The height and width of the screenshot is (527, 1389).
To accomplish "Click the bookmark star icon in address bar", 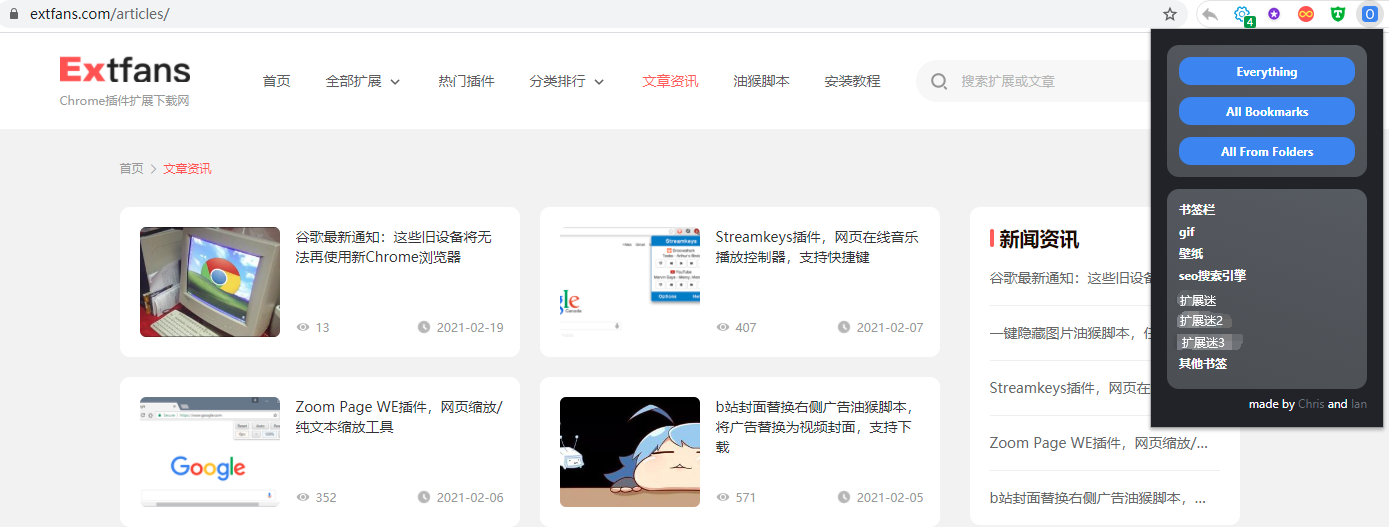I will pos(1169,14).
